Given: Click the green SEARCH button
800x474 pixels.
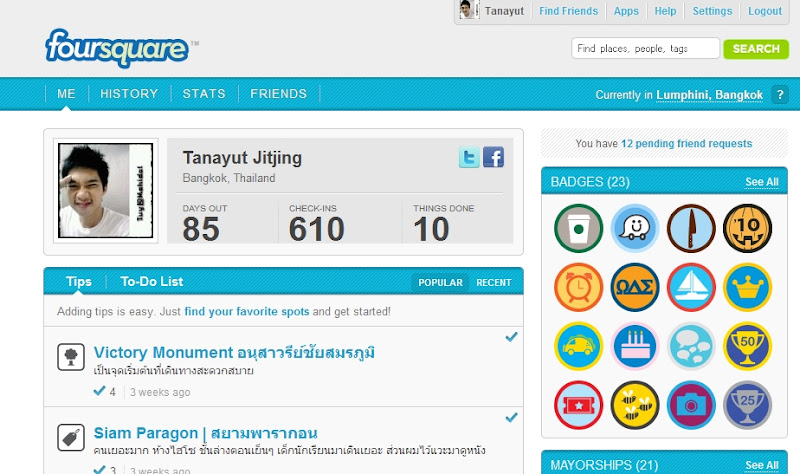Looking at the screenshot, I should [x=756, y=49].
